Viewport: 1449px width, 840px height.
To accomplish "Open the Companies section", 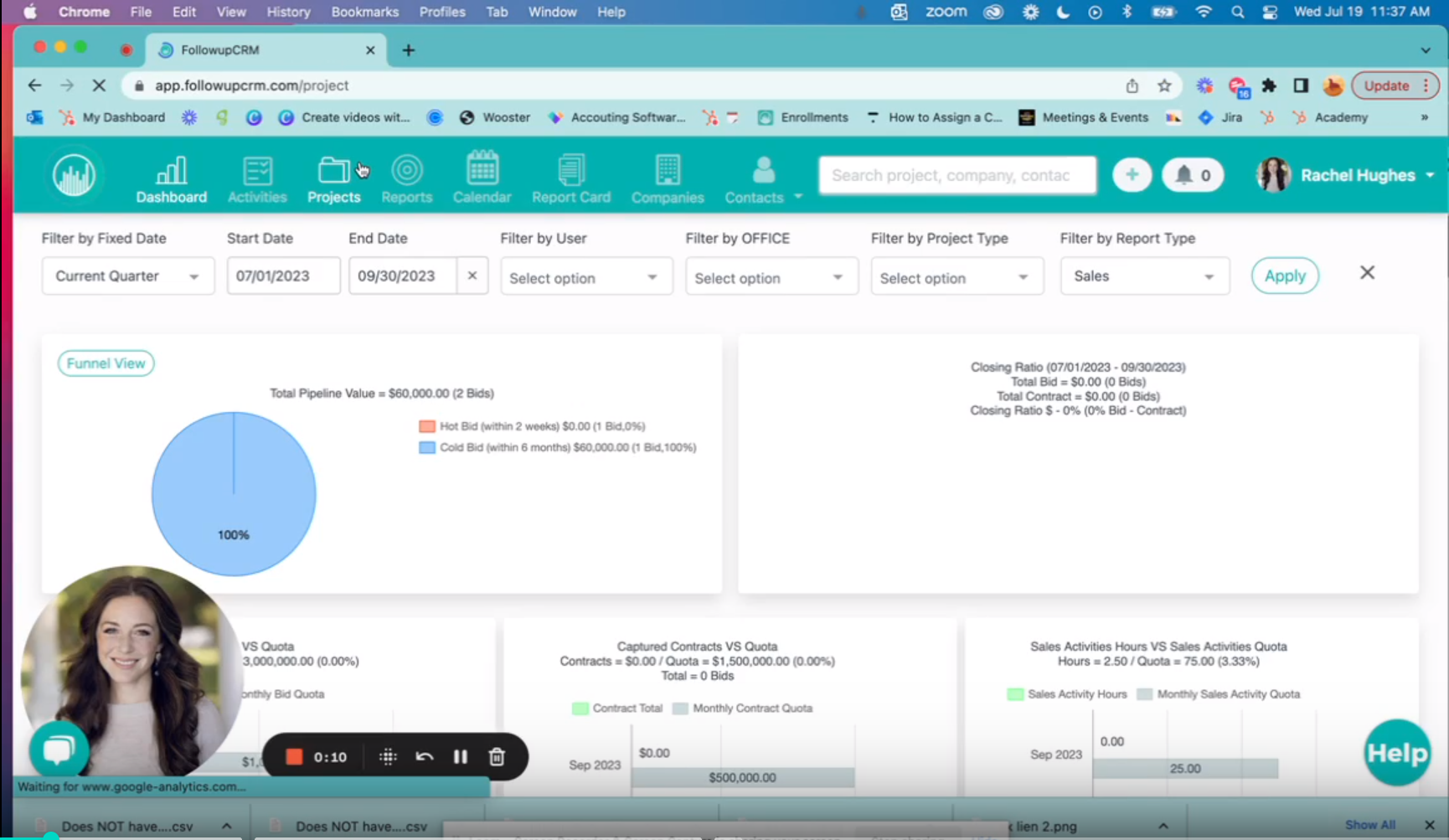I will 667,177.
